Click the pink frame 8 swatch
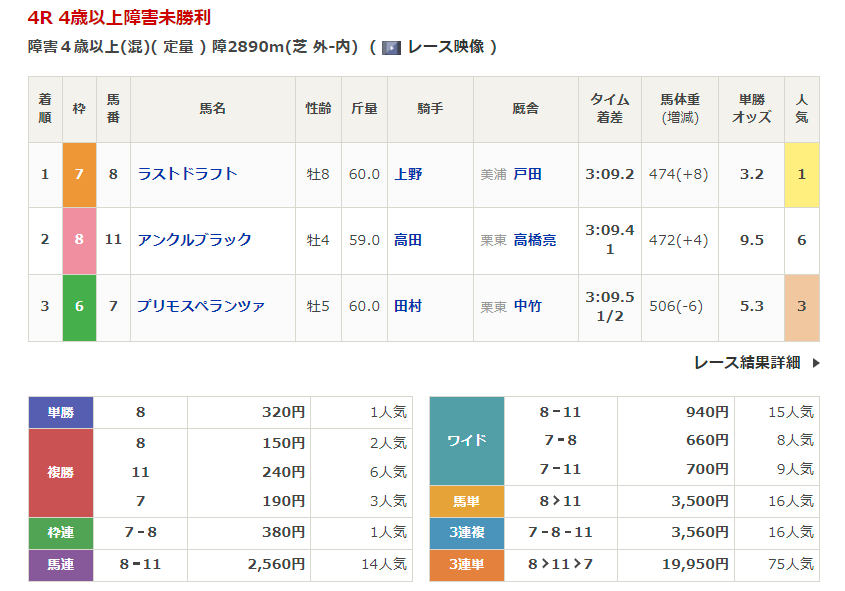This screenshot has width=845, height=591. (x=79, y=240)
